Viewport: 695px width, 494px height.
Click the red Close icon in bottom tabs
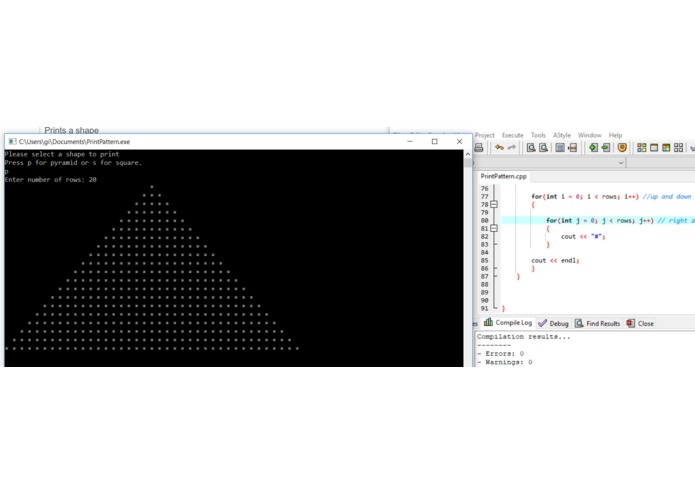630,323
